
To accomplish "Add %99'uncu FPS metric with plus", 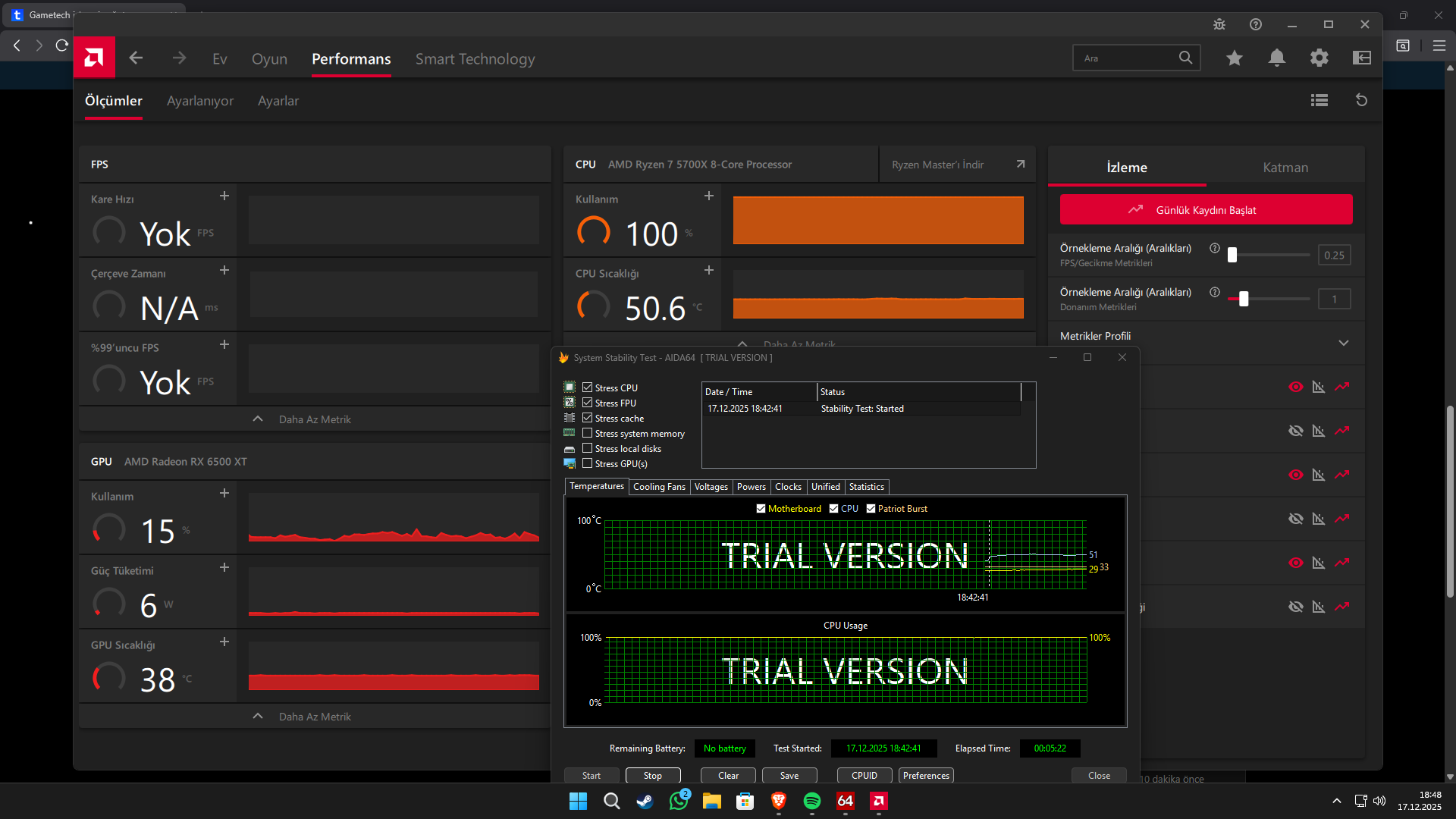I will tap(224, 344).
